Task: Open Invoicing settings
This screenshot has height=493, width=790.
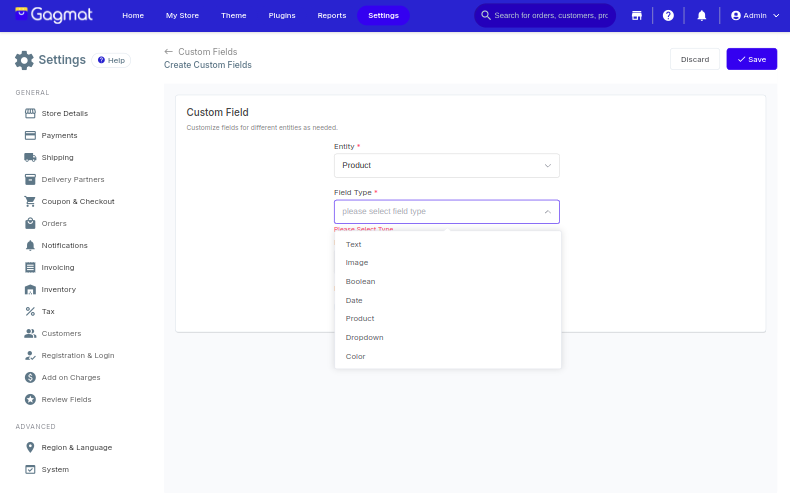Action: tap(58, 267)
